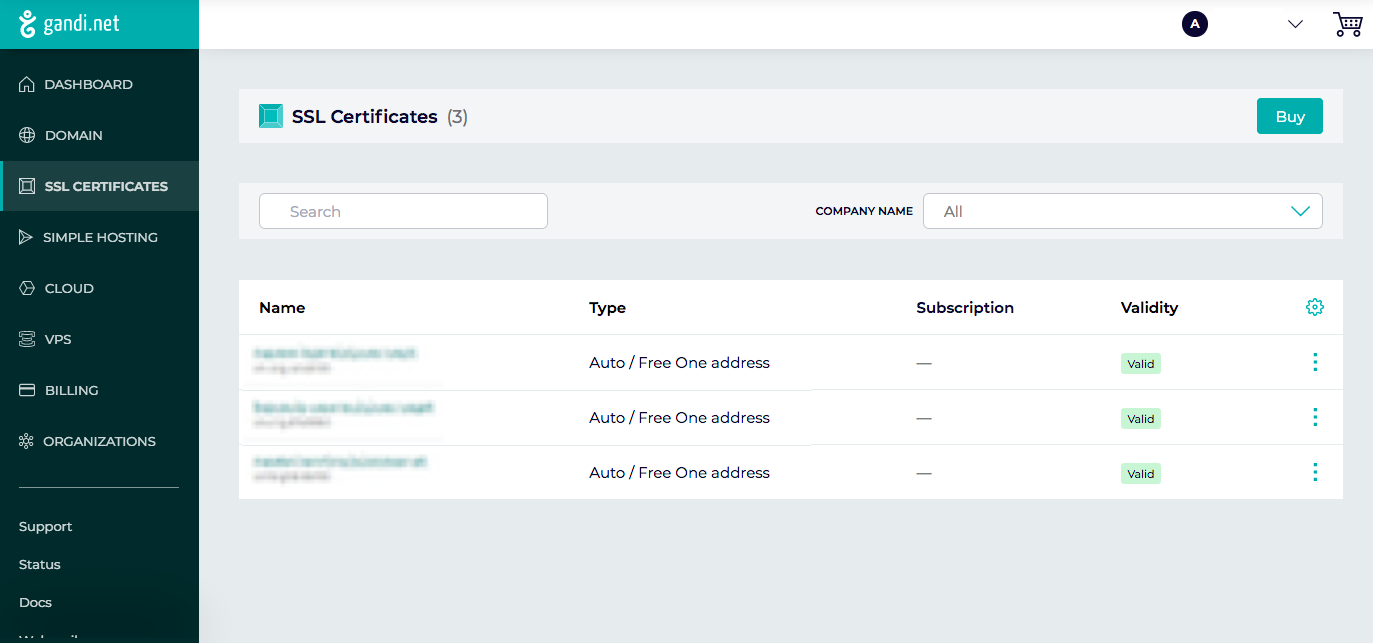1373x643 pixels.
Task: Click the user avatar circle labeled A
Action: [x=1194, y=24]
